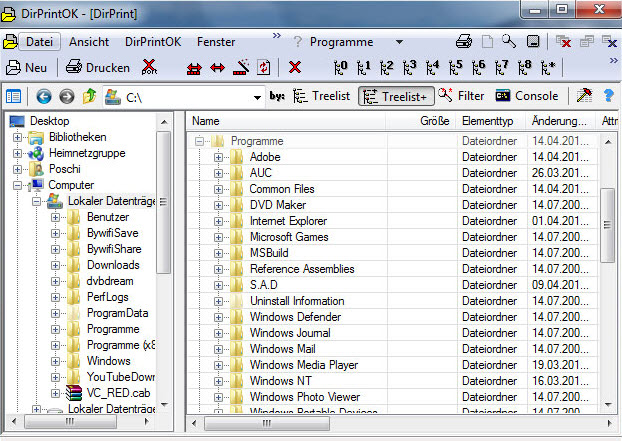Sort by the Elementtyp column header

(492, 121)
